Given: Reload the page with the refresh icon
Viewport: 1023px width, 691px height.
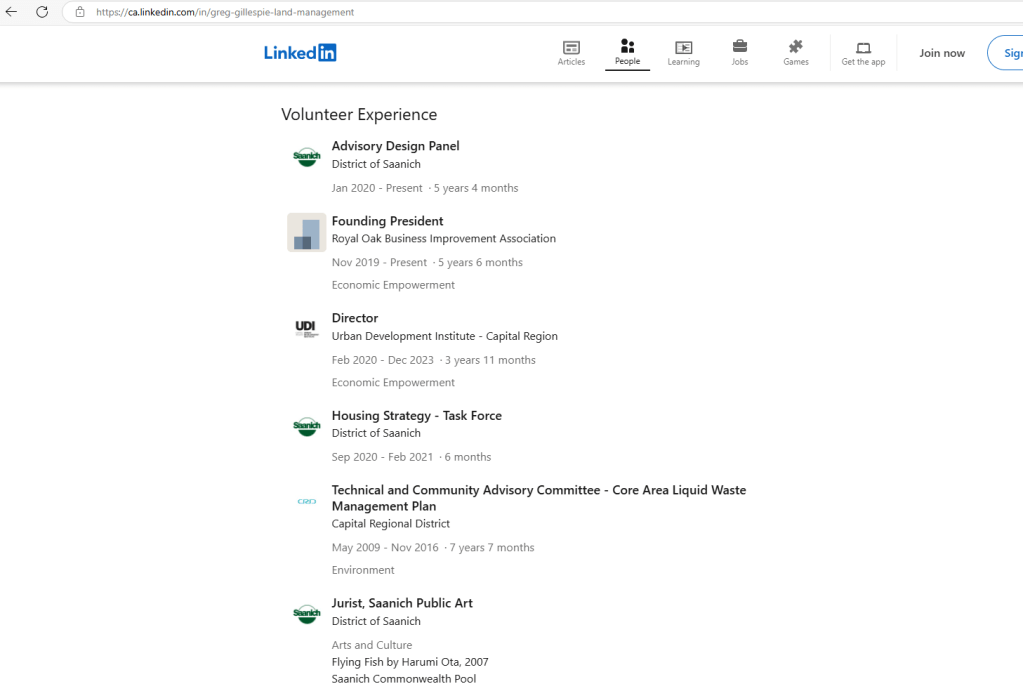Looking at the screenshot, I should pyautogui.click(x=42, y=12).
